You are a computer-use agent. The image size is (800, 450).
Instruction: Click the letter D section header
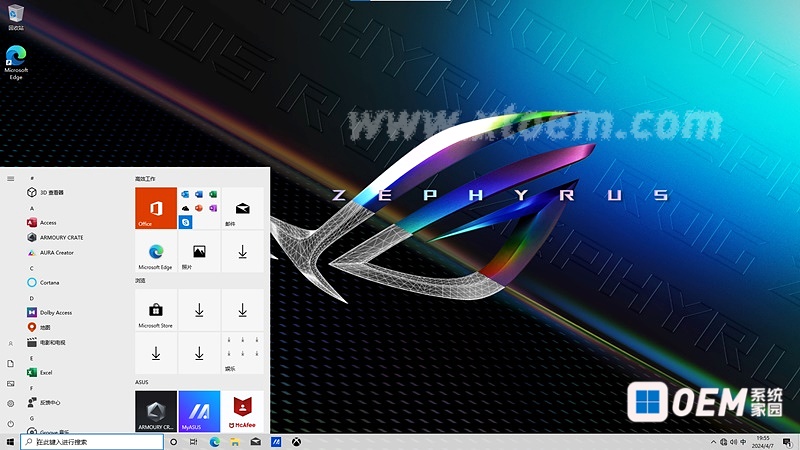[x=32, y=298]
